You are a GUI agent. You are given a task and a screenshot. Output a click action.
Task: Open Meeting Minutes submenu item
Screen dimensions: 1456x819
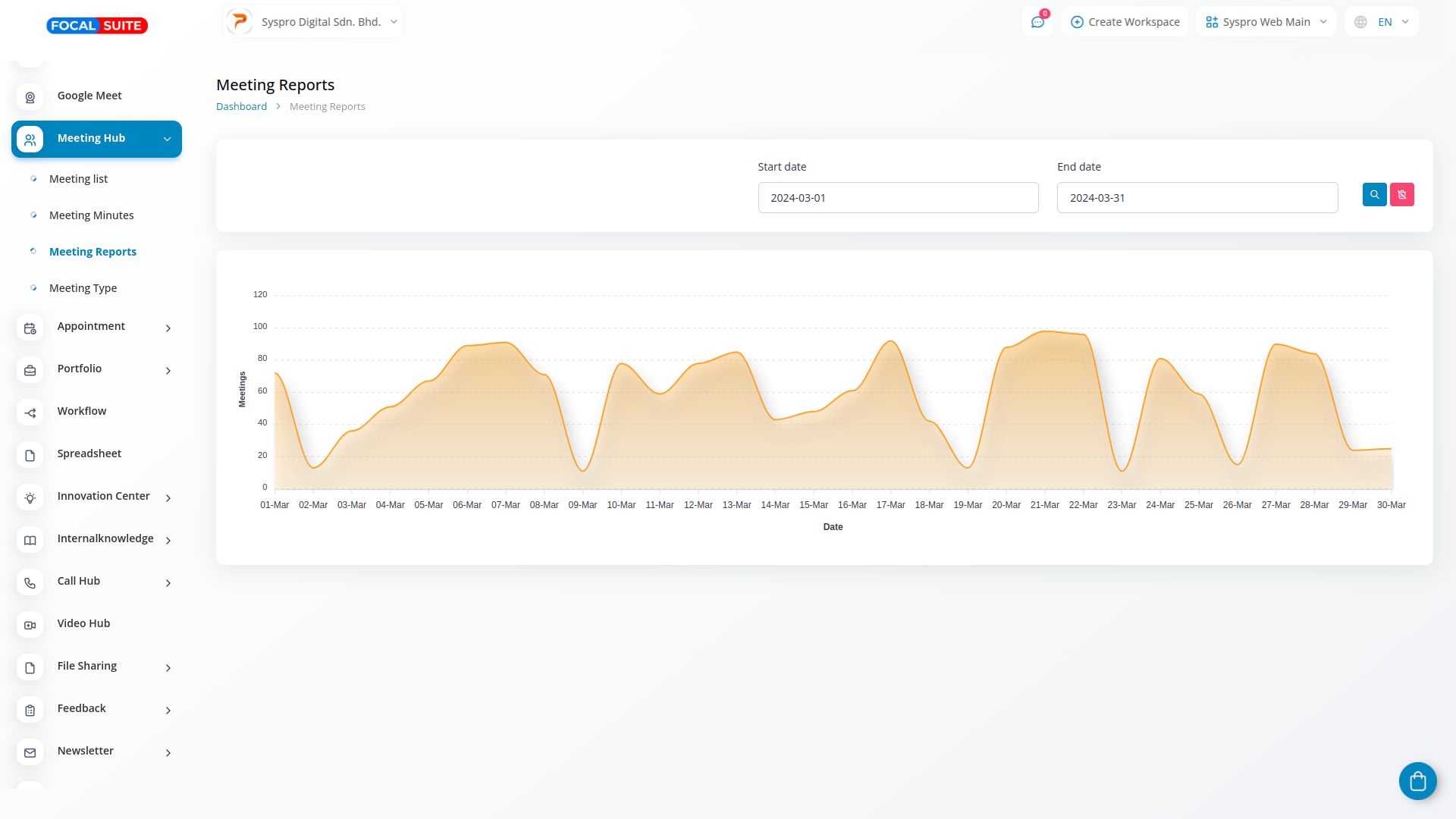tap(92, 215)
